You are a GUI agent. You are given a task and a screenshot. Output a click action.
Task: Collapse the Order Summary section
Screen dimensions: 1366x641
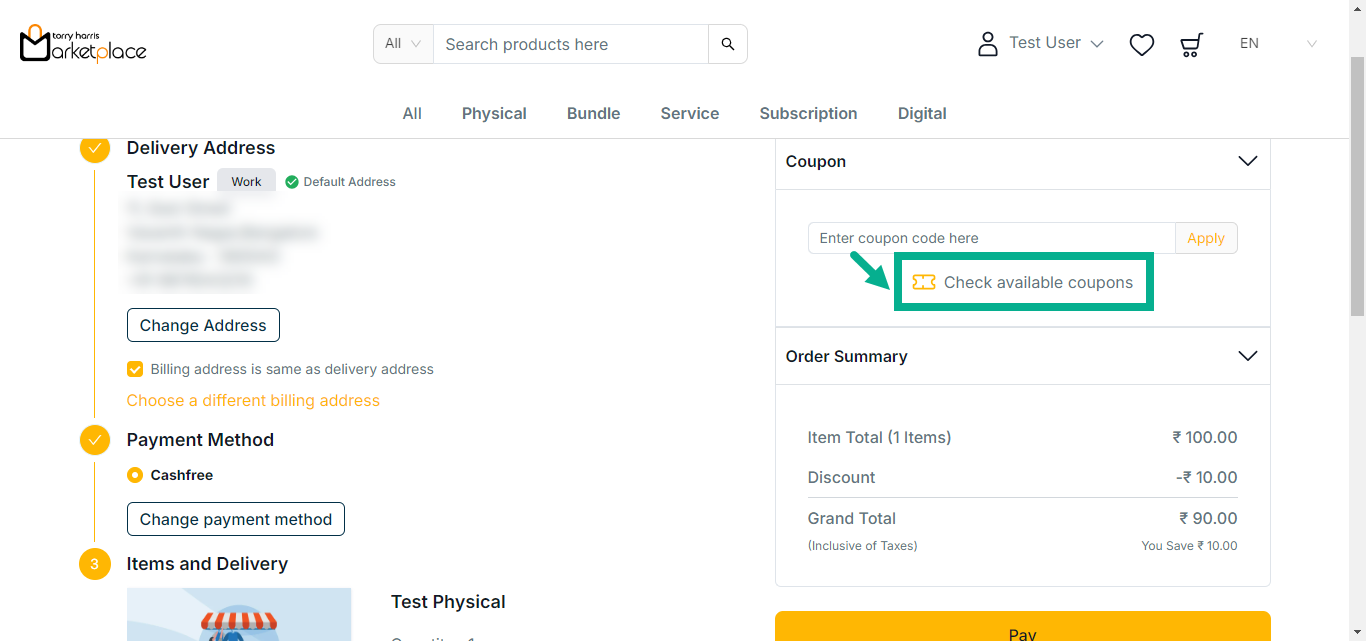[x=1247, y=356]
